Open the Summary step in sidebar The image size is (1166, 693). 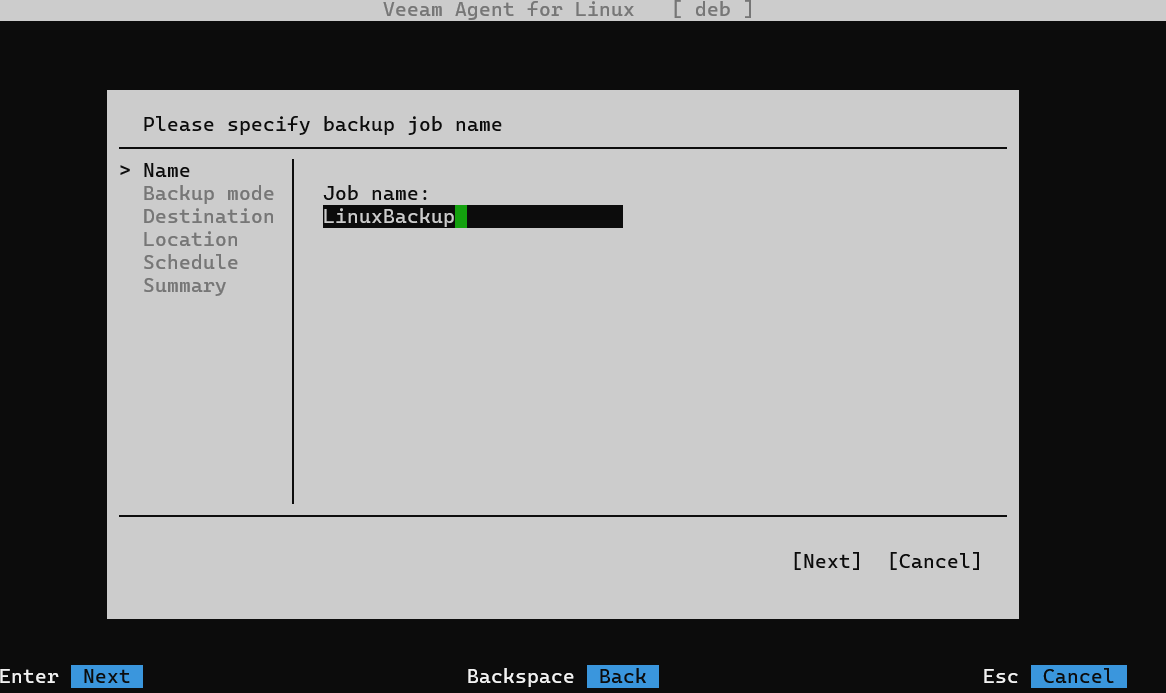184,286
